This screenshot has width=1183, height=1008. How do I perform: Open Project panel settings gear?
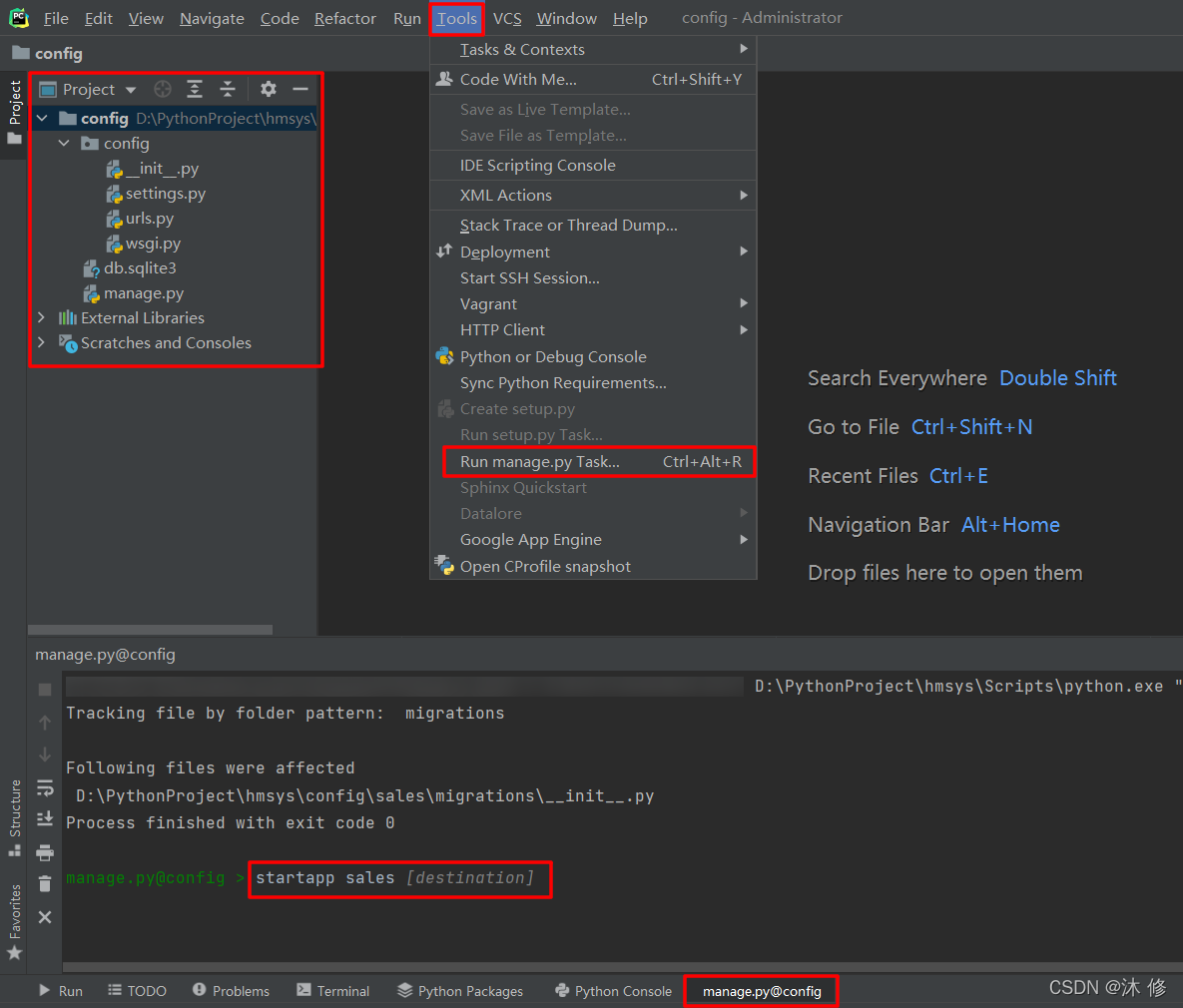pyautogui.click(x=268, y=89)
